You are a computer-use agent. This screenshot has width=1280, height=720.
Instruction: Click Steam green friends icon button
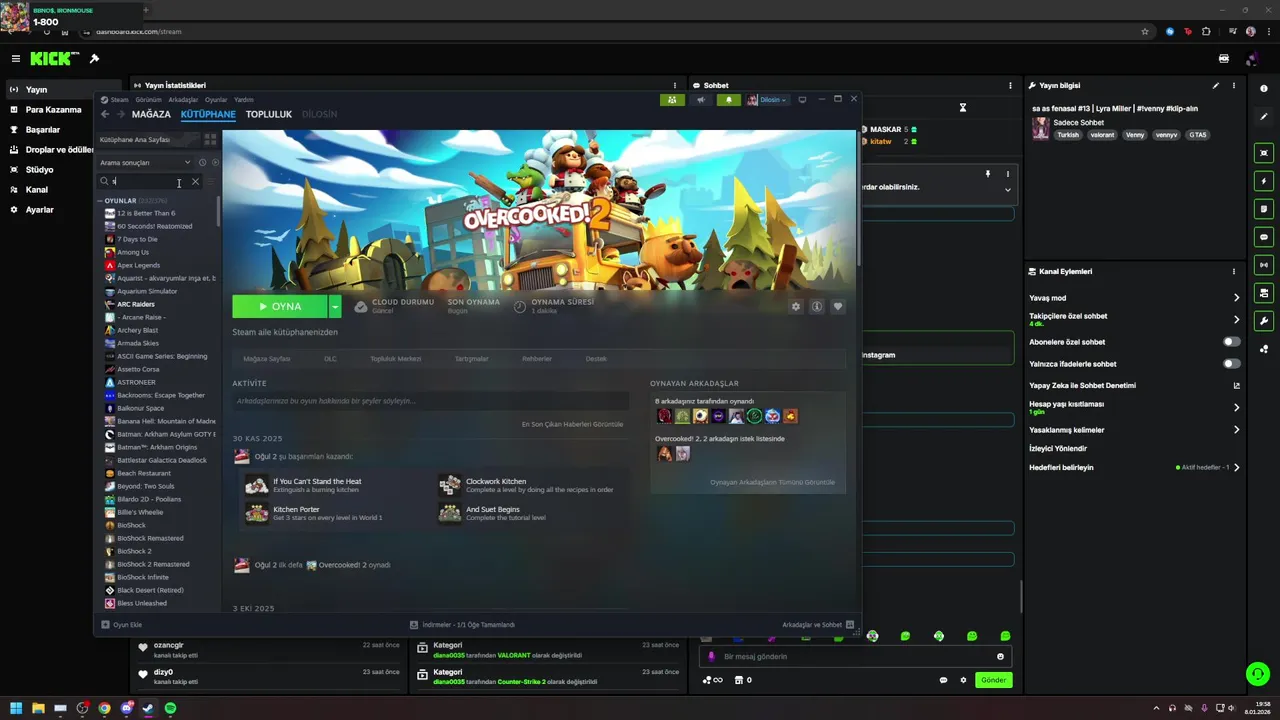coord(672,100)
